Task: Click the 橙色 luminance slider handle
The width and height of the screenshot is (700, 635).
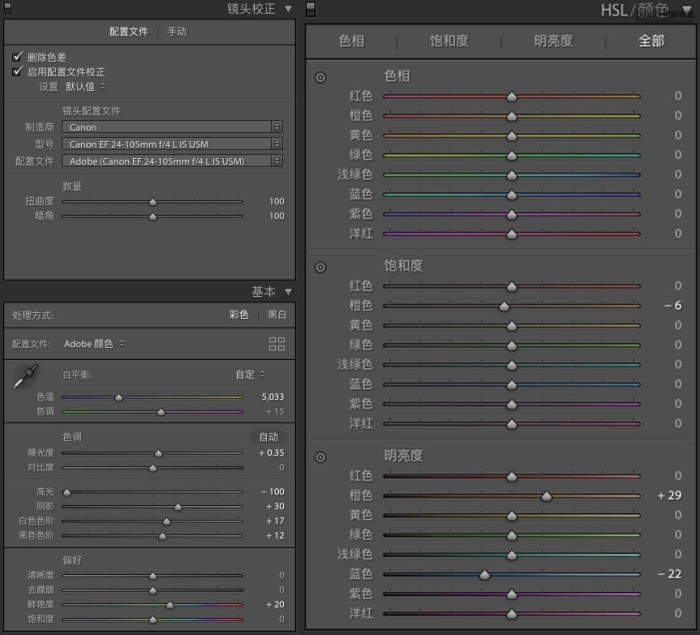Action: [546, 496]
